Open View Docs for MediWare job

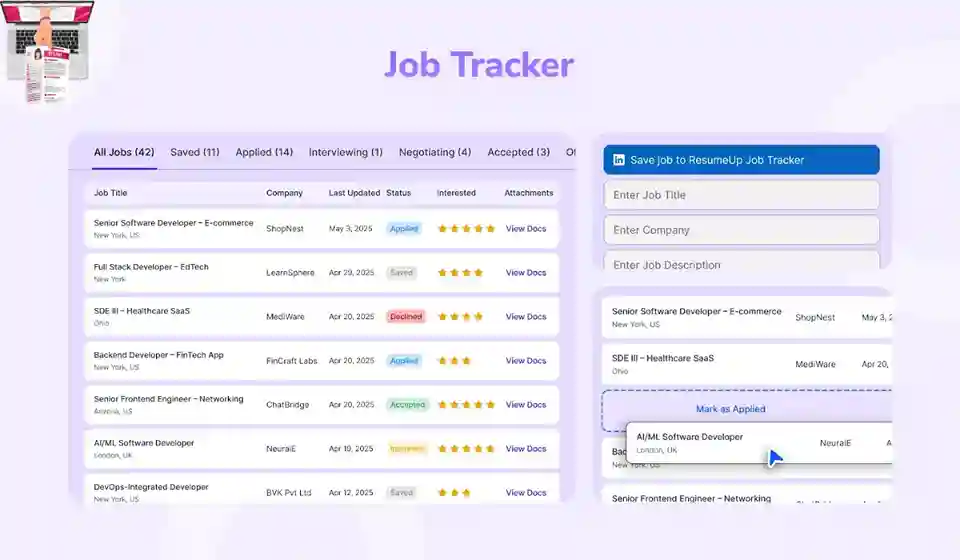525,316
